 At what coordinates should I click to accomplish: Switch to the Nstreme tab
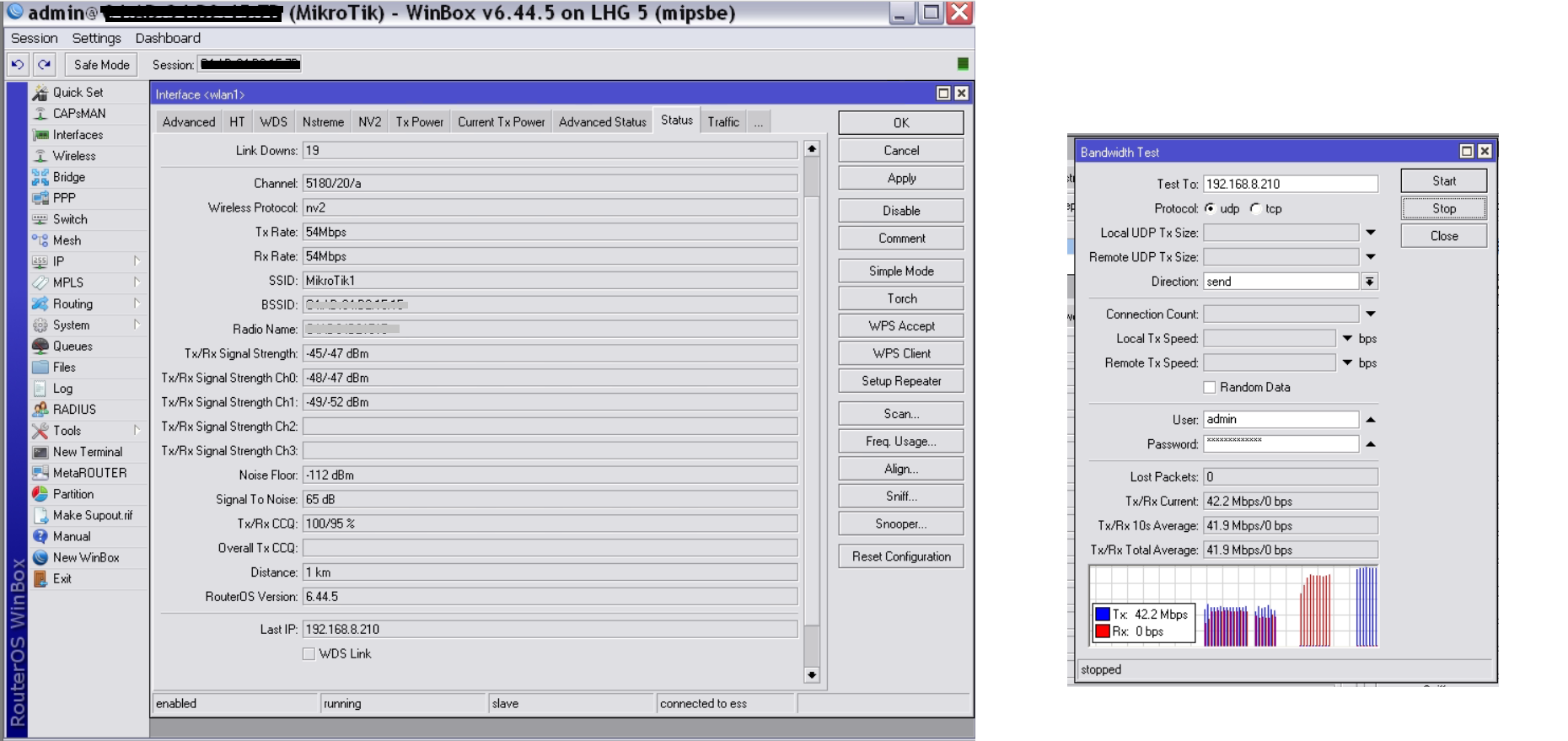click(323, 122)
